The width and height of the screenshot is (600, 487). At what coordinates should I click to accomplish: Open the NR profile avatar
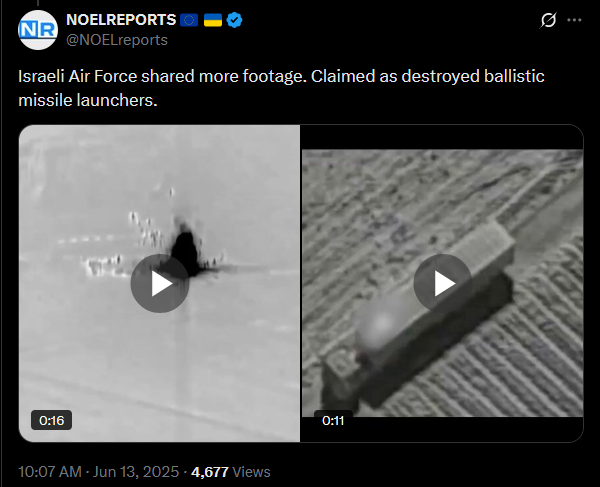click(38, 30)
